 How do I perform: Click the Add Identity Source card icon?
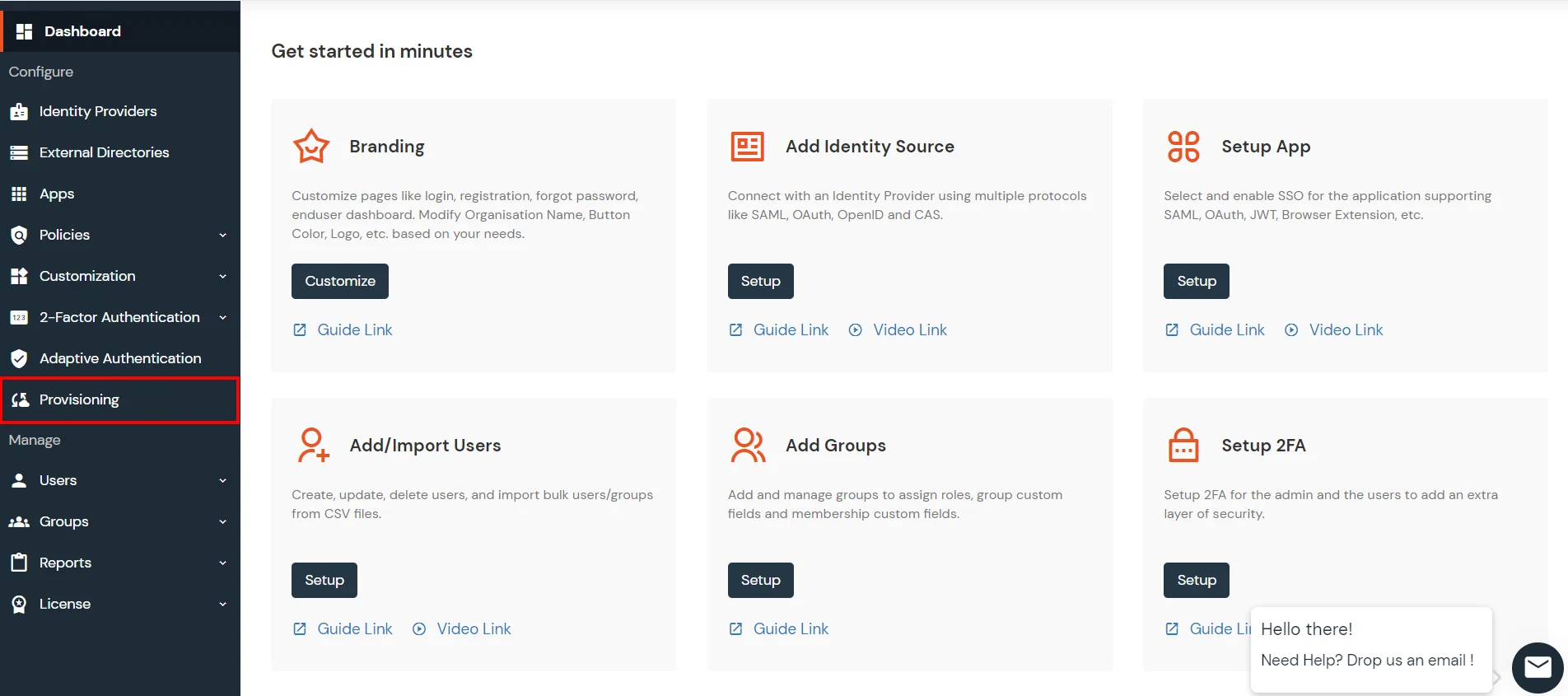[x=748, y=147]
